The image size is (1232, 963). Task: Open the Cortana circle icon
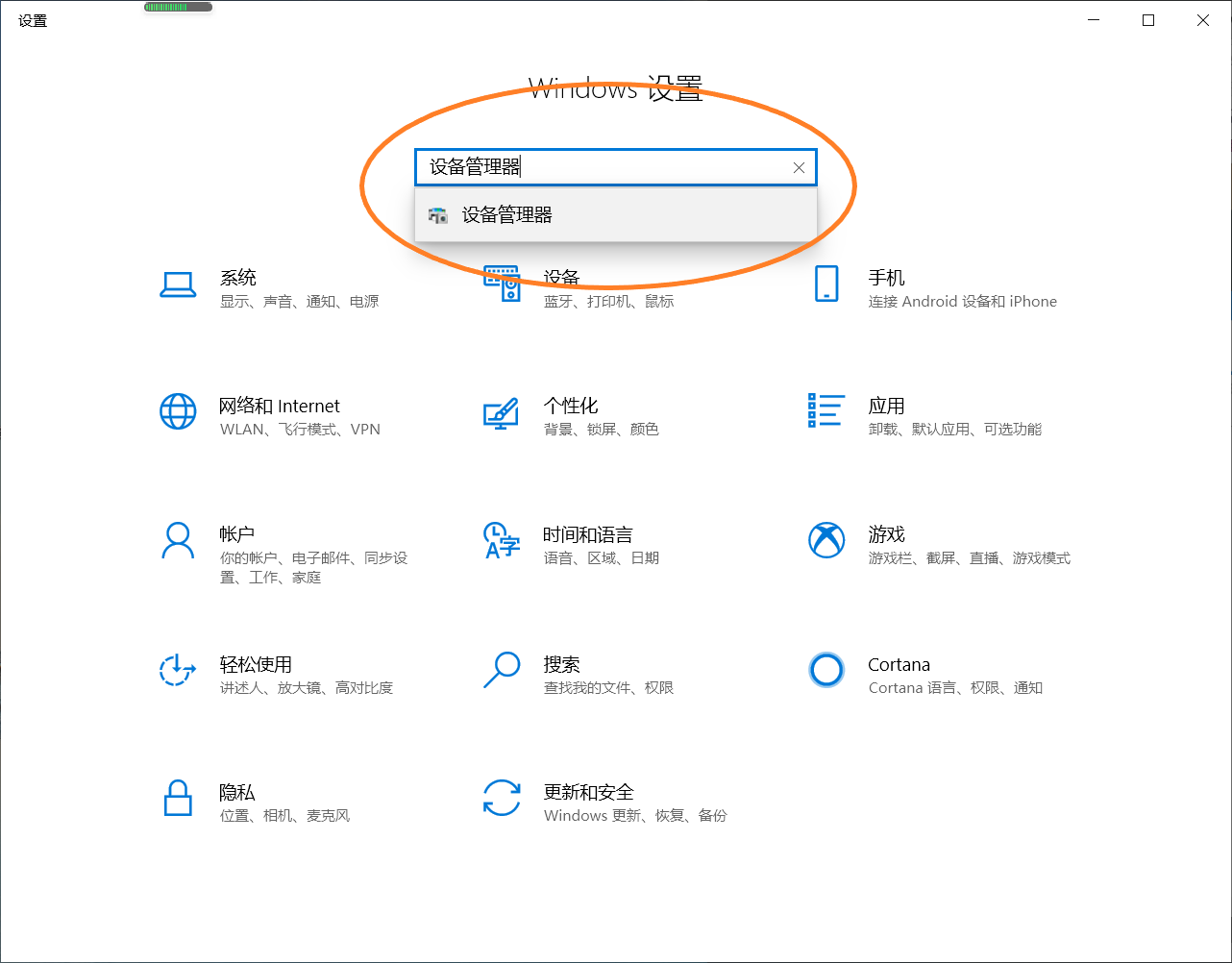coord(826,670)
